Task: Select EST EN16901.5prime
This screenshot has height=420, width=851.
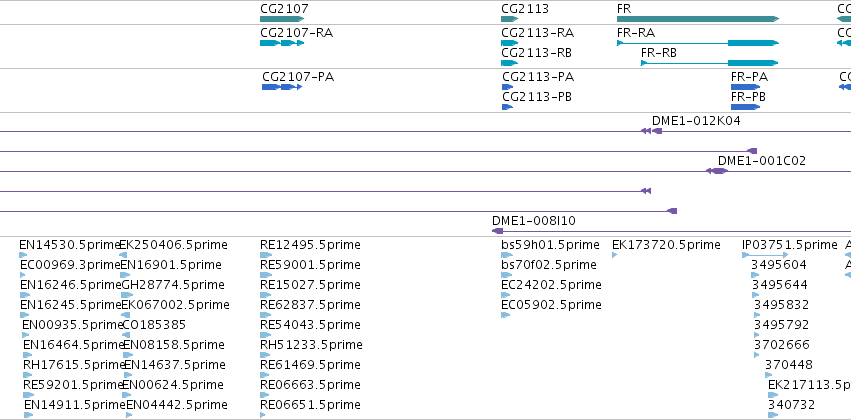Action: click(171, 265)
